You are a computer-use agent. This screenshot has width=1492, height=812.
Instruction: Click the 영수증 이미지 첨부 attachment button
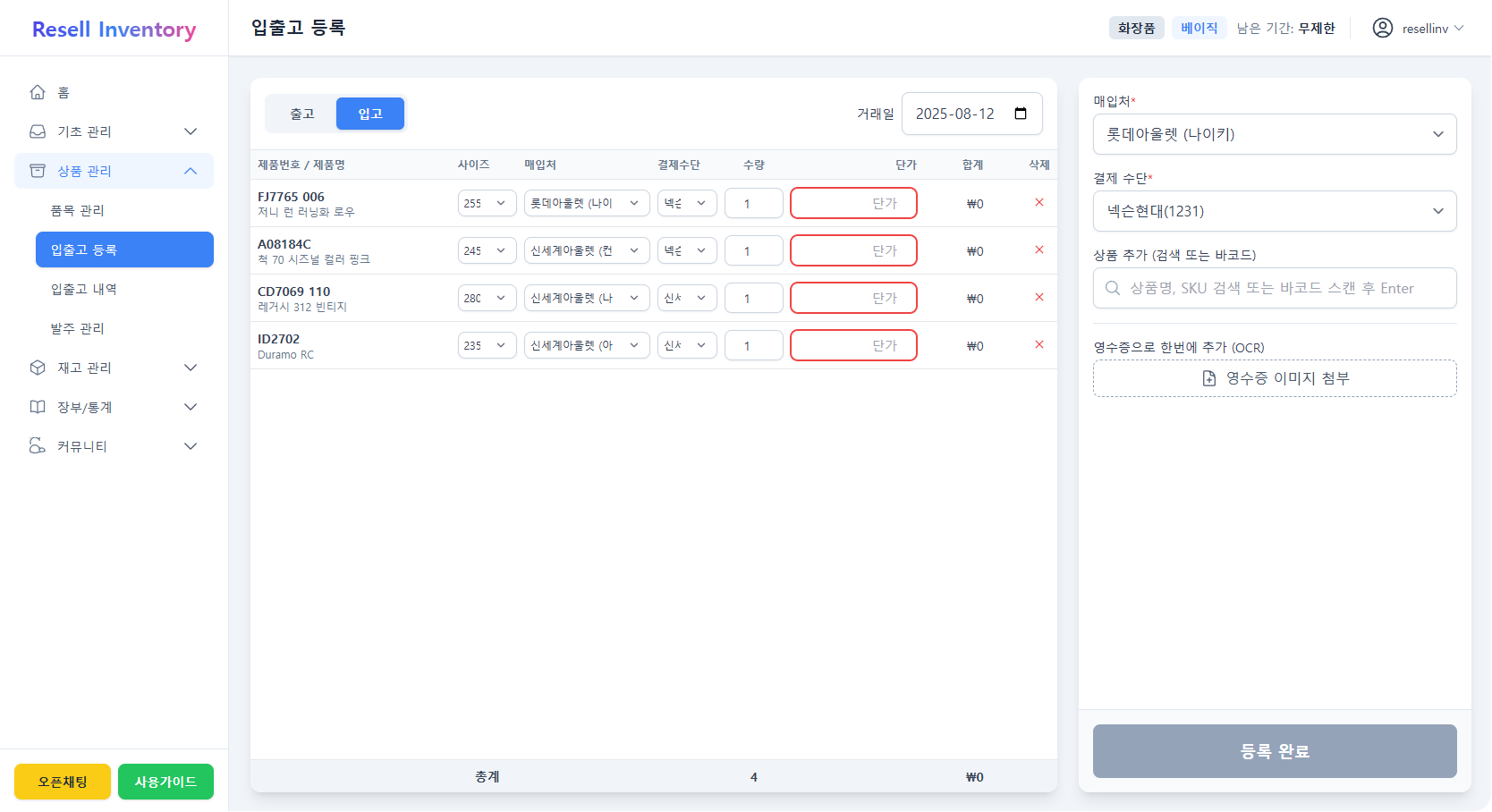point(1274,377)
